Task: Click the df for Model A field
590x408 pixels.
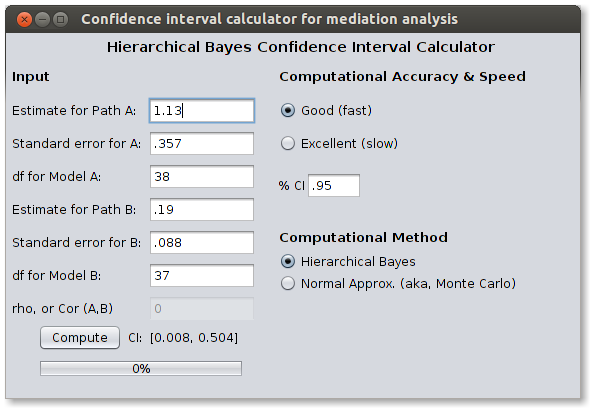Action: pos(202,177)
